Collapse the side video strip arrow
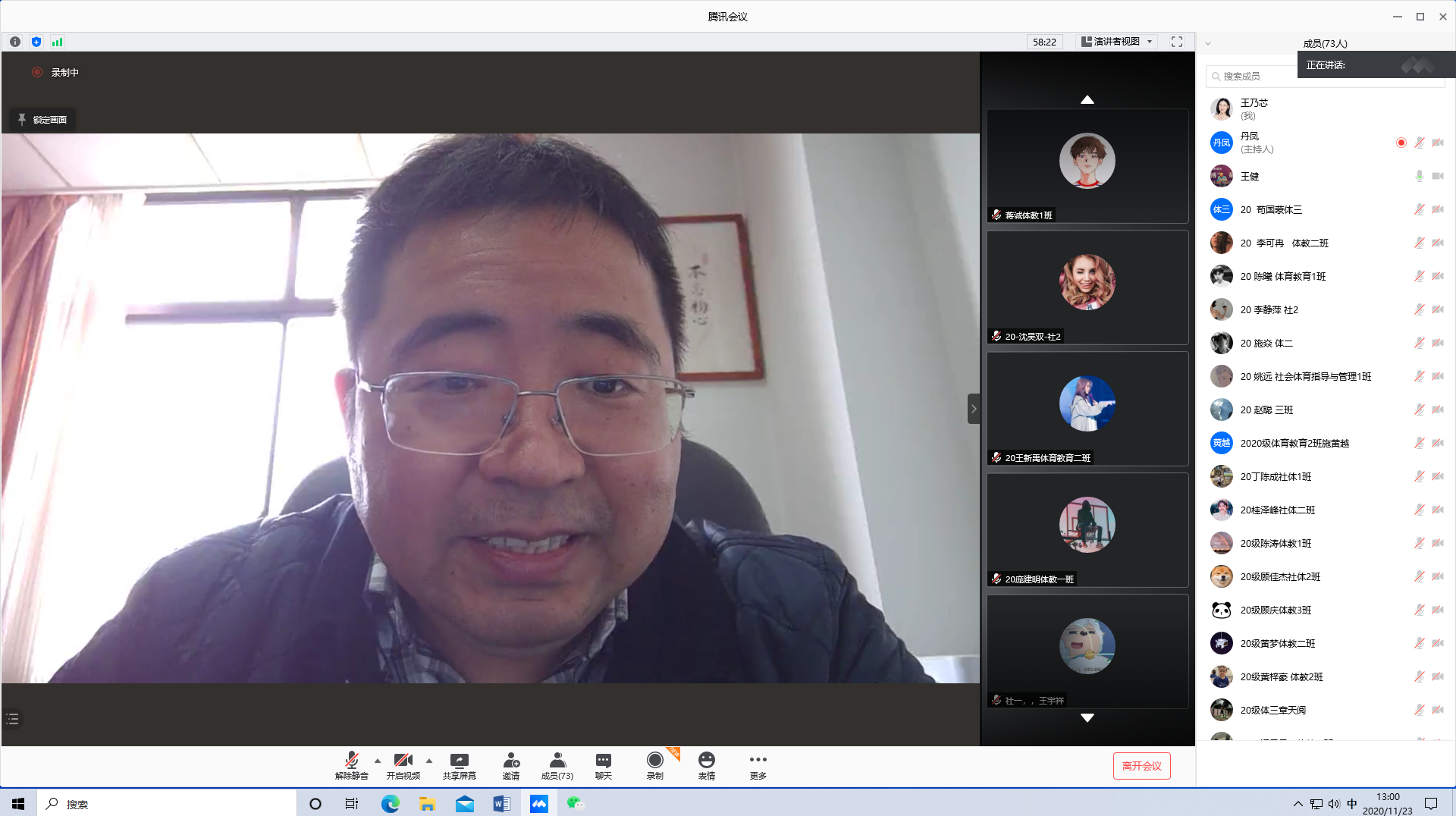 [974, 409]
